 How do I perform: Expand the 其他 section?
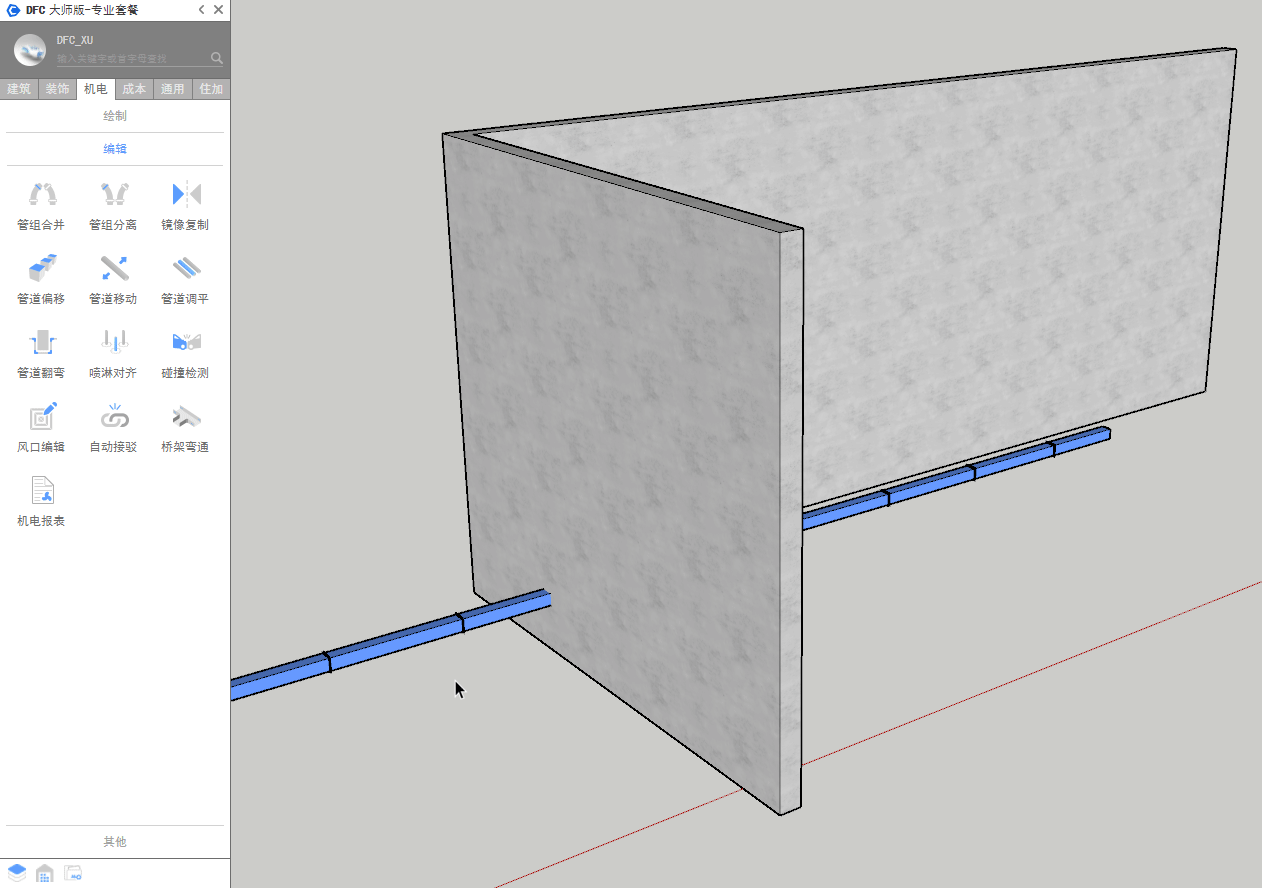pos(115,842)
